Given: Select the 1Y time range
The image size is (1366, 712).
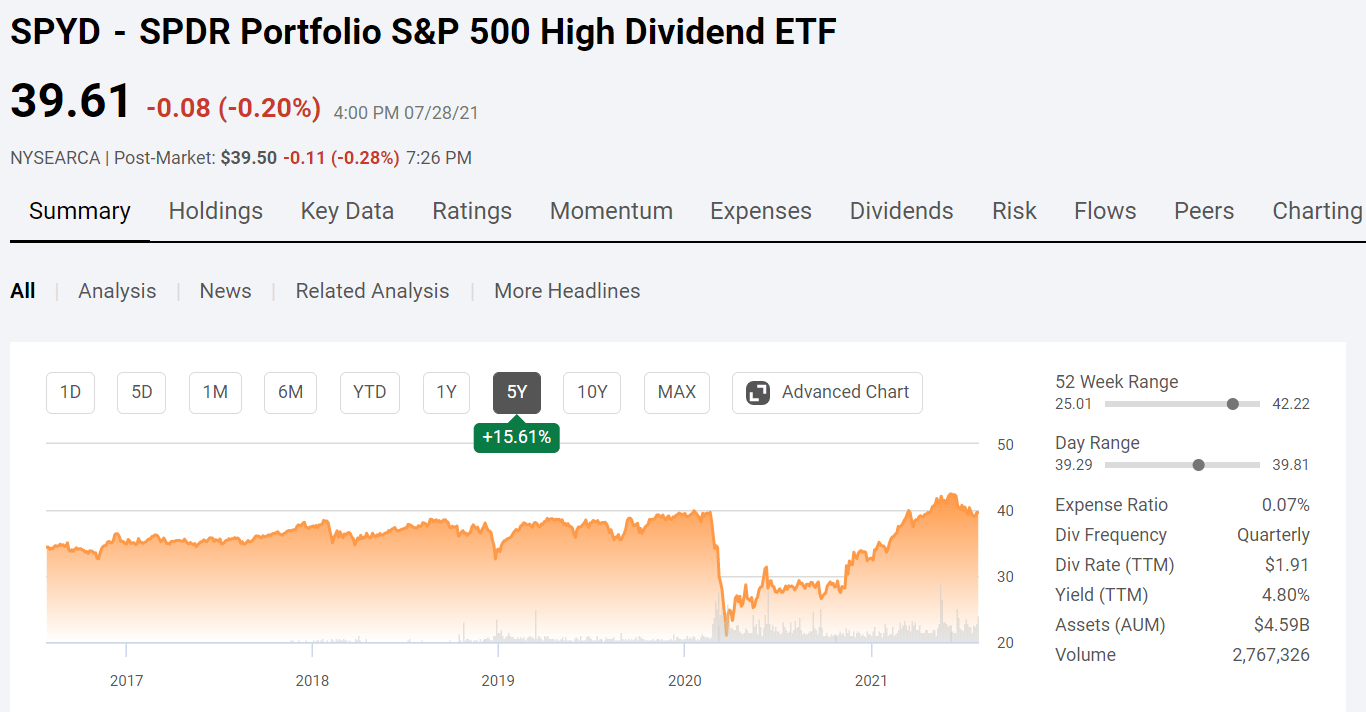Looking at the screenshot, I should 446,392.
